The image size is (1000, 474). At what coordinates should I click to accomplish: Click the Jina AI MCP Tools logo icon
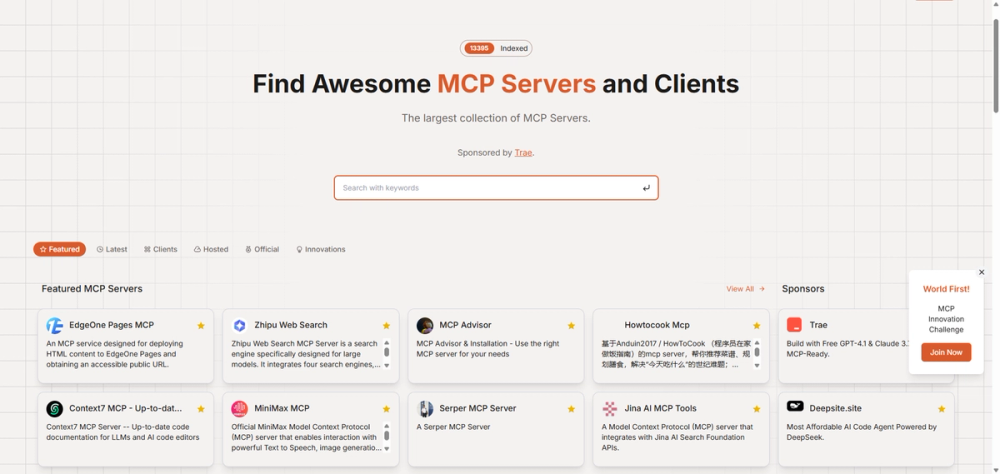coord(610,409)
